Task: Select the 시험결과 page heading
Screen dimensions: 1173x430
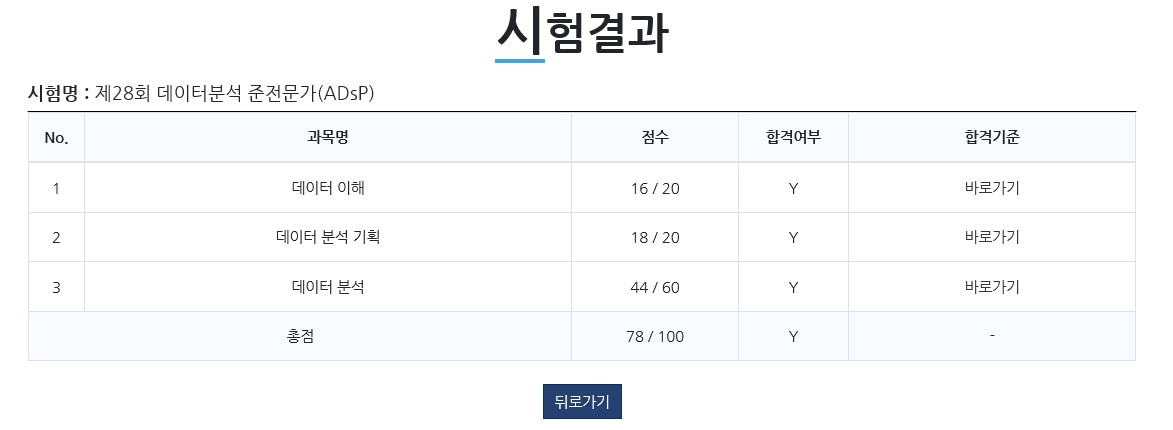Action: (582, 33)
